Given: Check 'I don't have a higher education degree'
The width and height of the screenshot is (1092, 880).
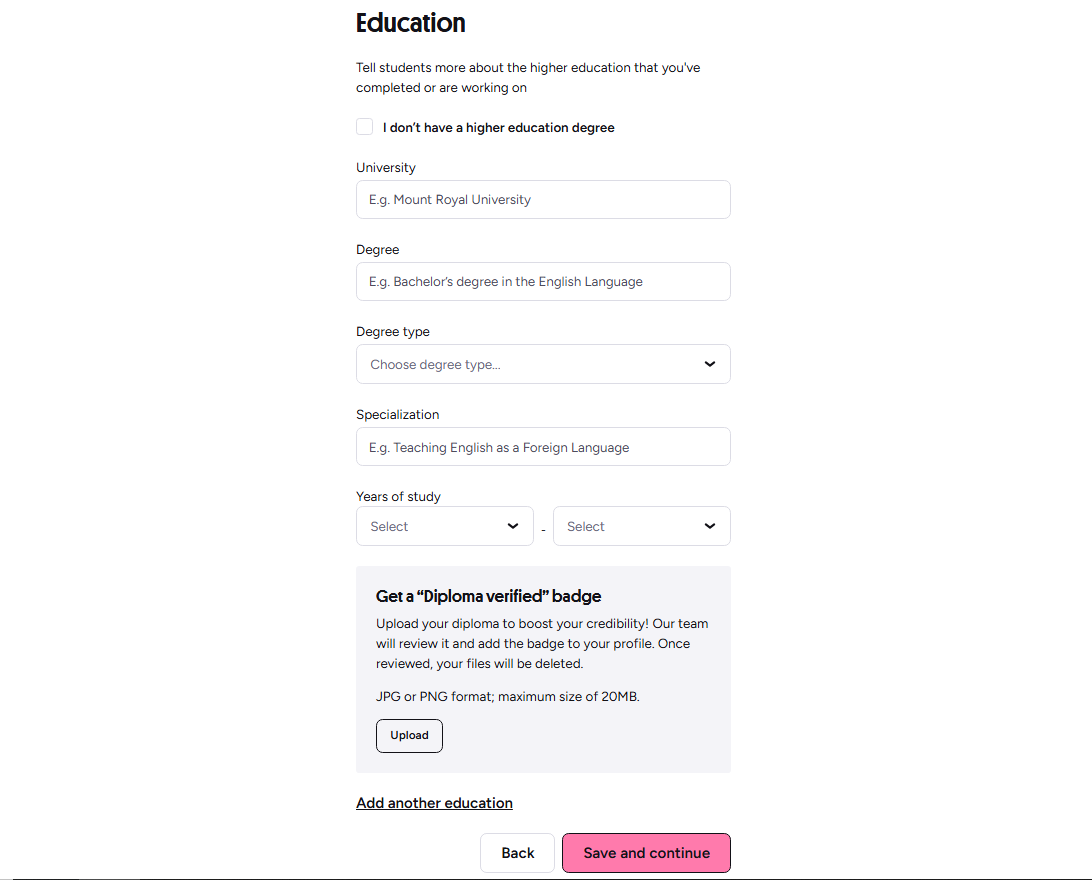Looking at the screenshot, I should 364,127.
